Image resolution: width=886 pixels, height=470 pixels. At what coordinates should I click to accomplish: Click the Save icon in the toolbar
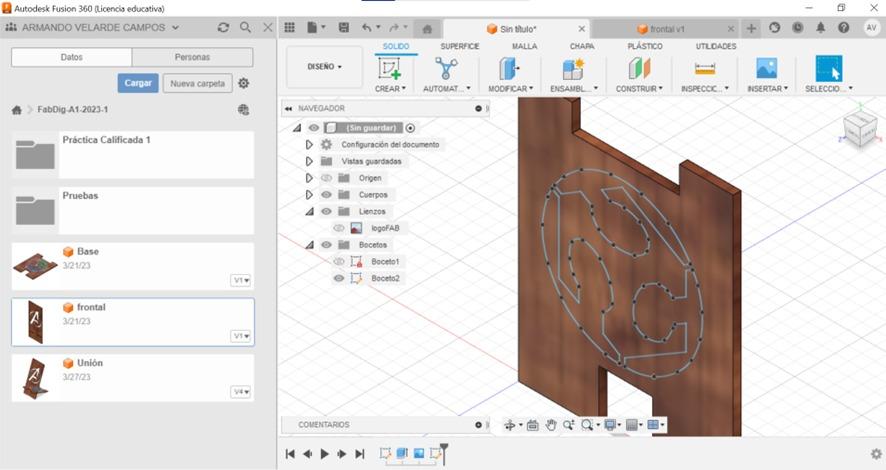(344, 27)
